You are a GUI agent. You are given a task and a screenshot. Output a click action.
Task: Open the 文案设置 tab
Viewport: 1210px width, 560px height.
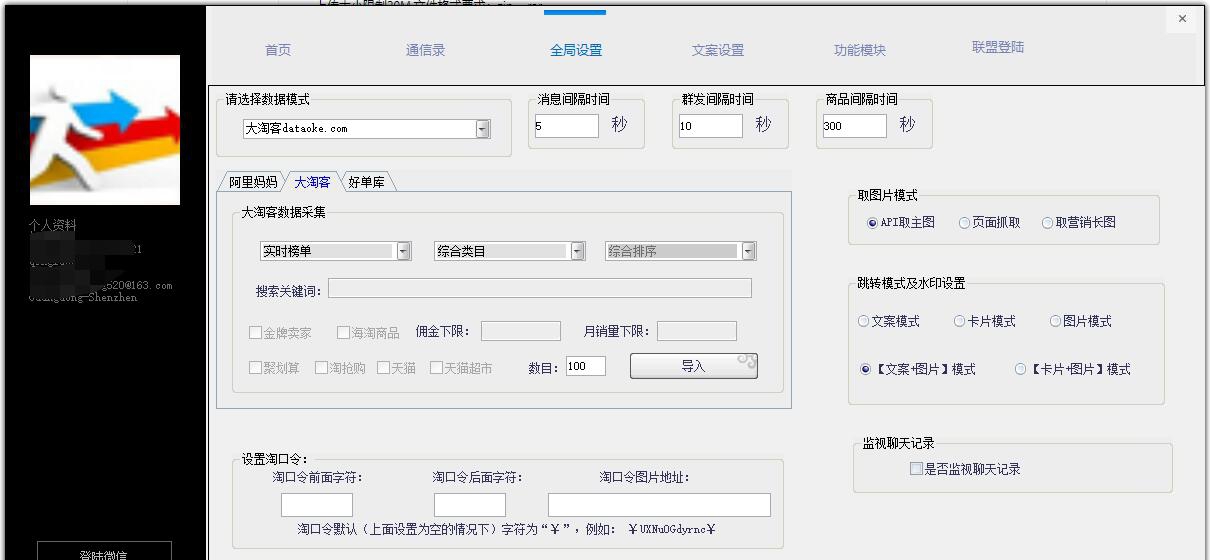717,50
